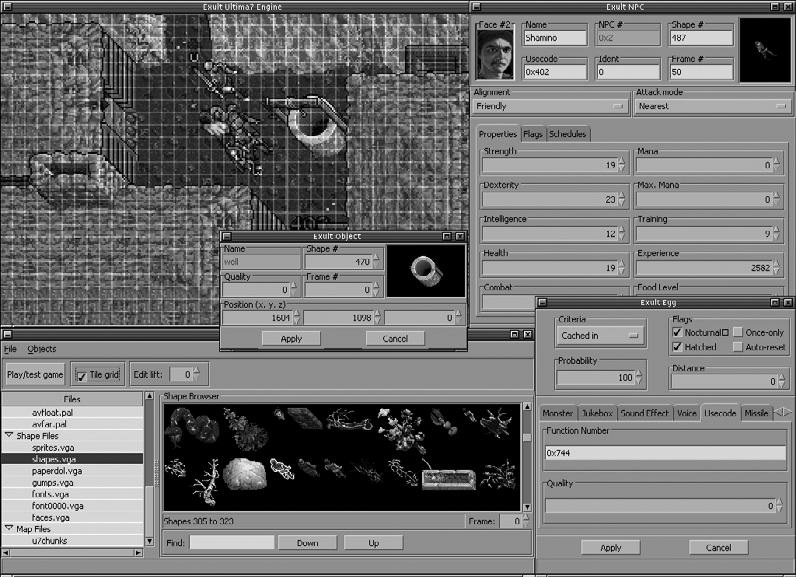Click the Shamino face portrait

point(495,55)
